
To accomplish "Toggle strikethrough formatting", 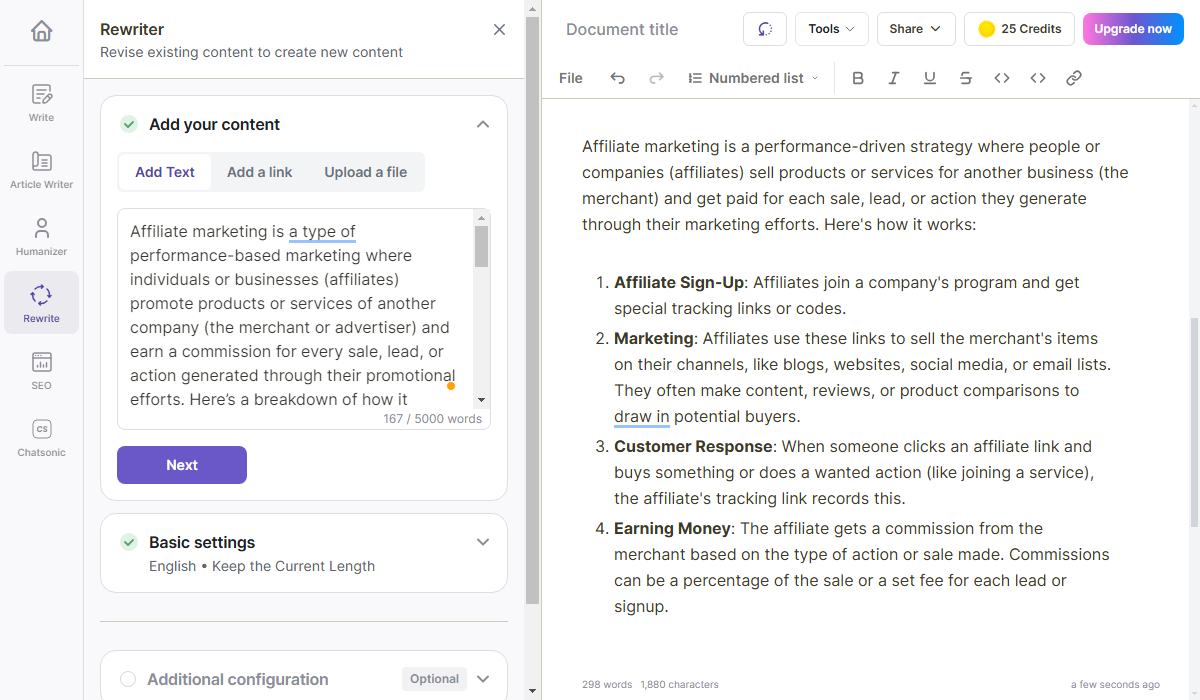I will tap(965, 78).
